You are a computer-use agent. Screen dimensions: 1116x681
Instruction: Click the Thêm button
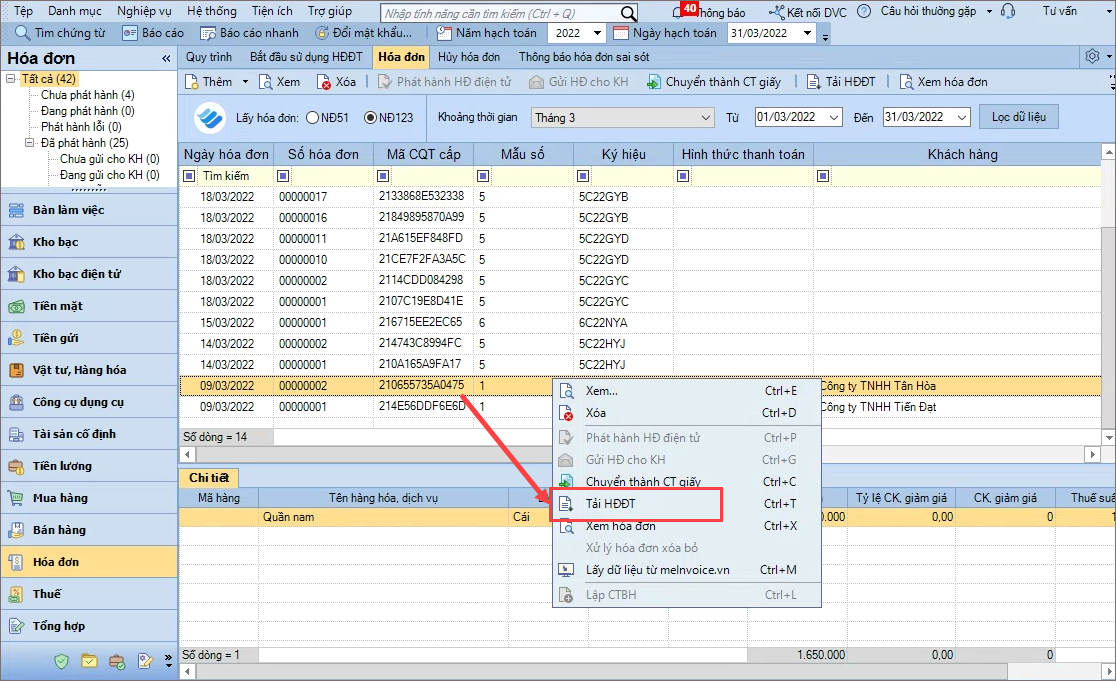pyautogui.click(x=209, y=82)
